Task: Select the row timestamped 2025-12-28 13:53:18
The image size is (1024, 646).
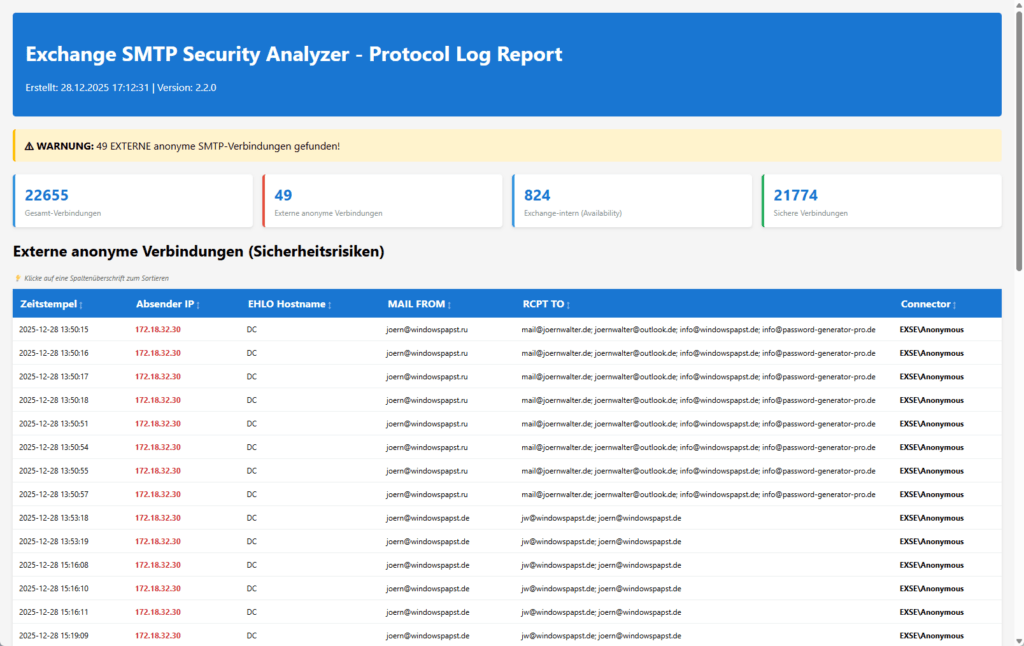Action: pyautogui.click(x=400, y=517)
